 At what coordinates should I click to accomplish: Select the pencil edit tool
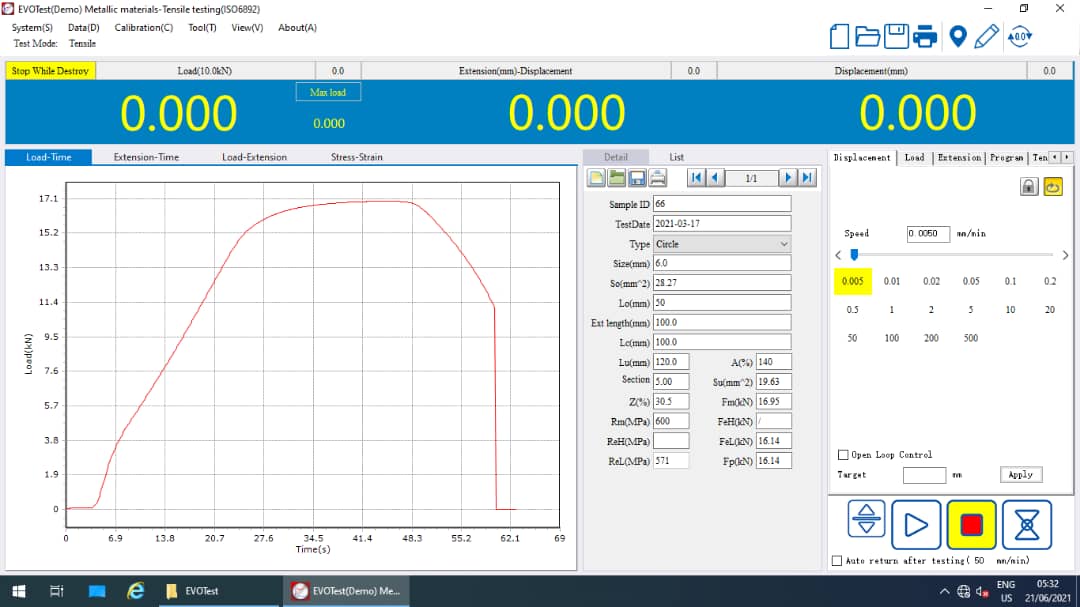(x=988, y=36)
